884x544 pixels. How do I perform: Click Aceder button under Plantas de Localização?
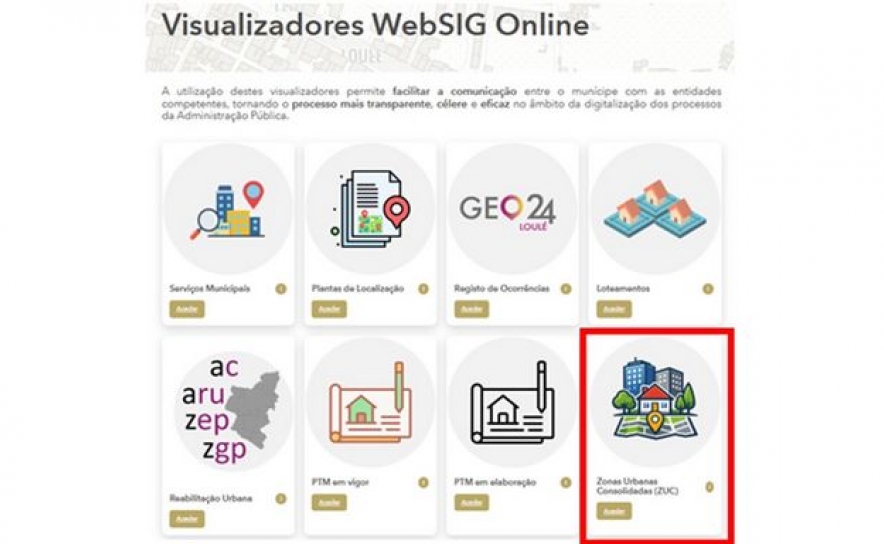(329, 309)
